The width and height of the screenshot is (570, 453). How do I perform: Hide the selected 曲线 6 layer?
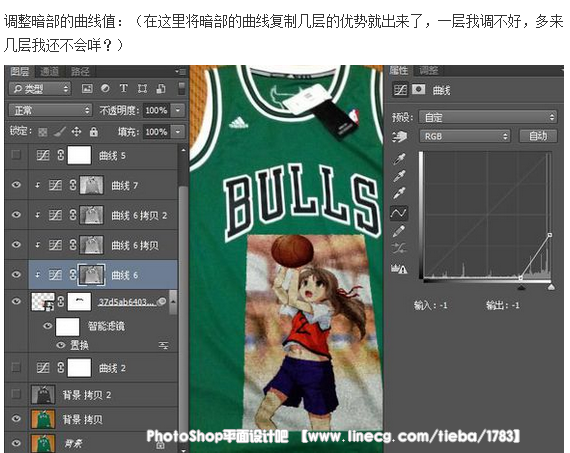point(16,274)
